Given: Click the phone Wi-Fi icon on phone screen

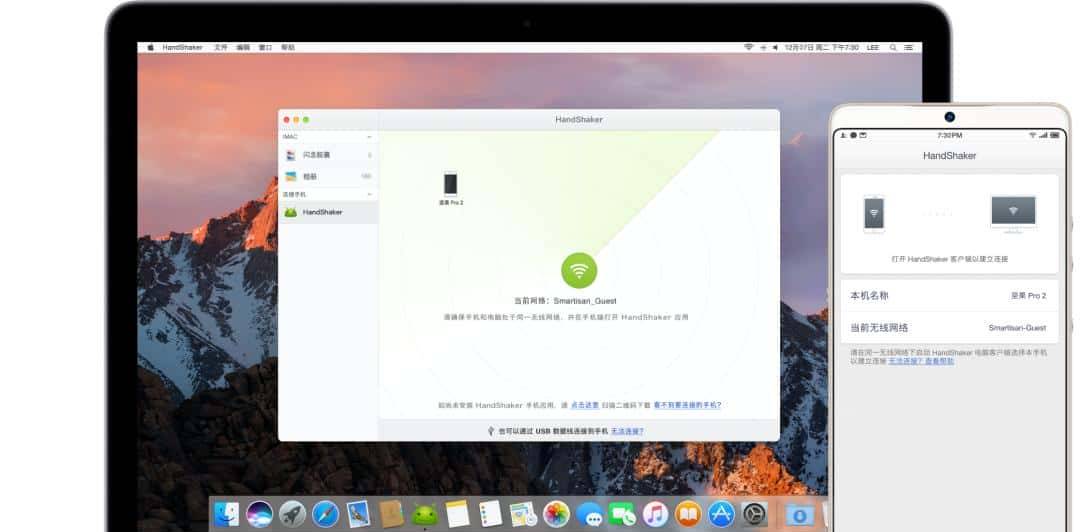Looking at the screenshot, I should click(x=873, y=214).
